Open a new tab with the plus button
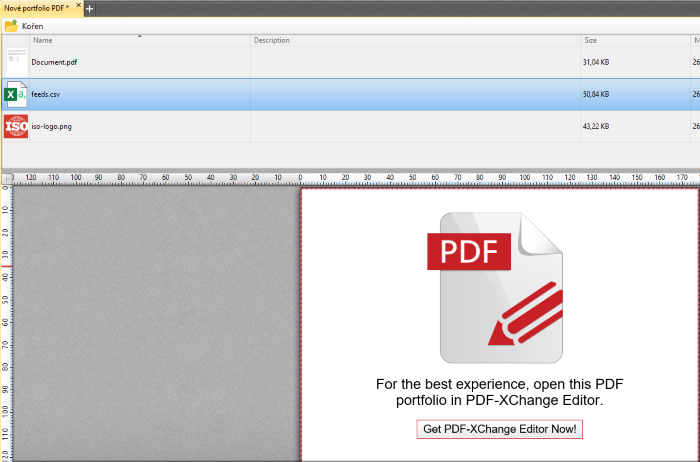Image resolution: width=700 pixels, height=462 pixels. (89, 8)
